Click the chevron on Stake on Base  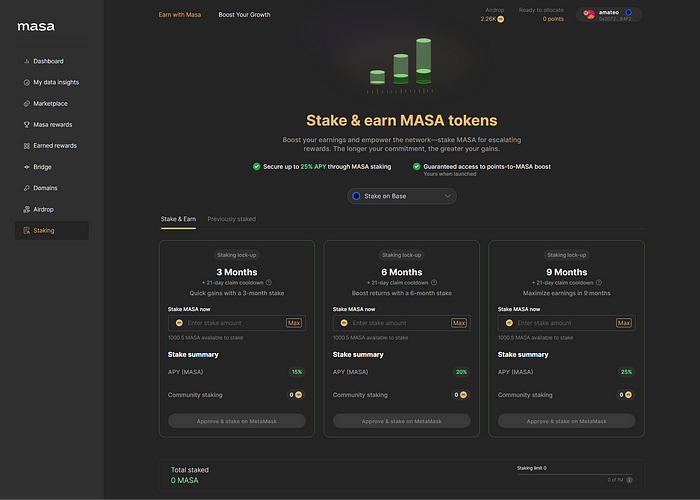[x=447, y=196]
